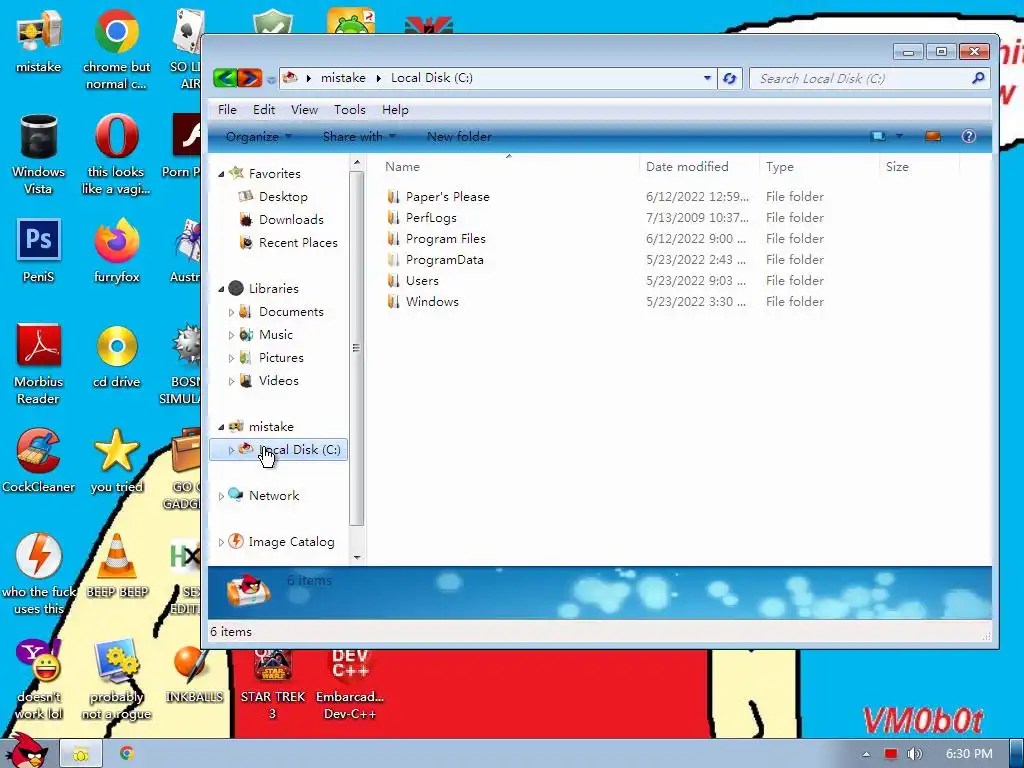Select the 'furryfox' Firefox desktop icon
The height and width of the screenshot is (768, 1024).
pyautogui.click(x=116, y=251)
